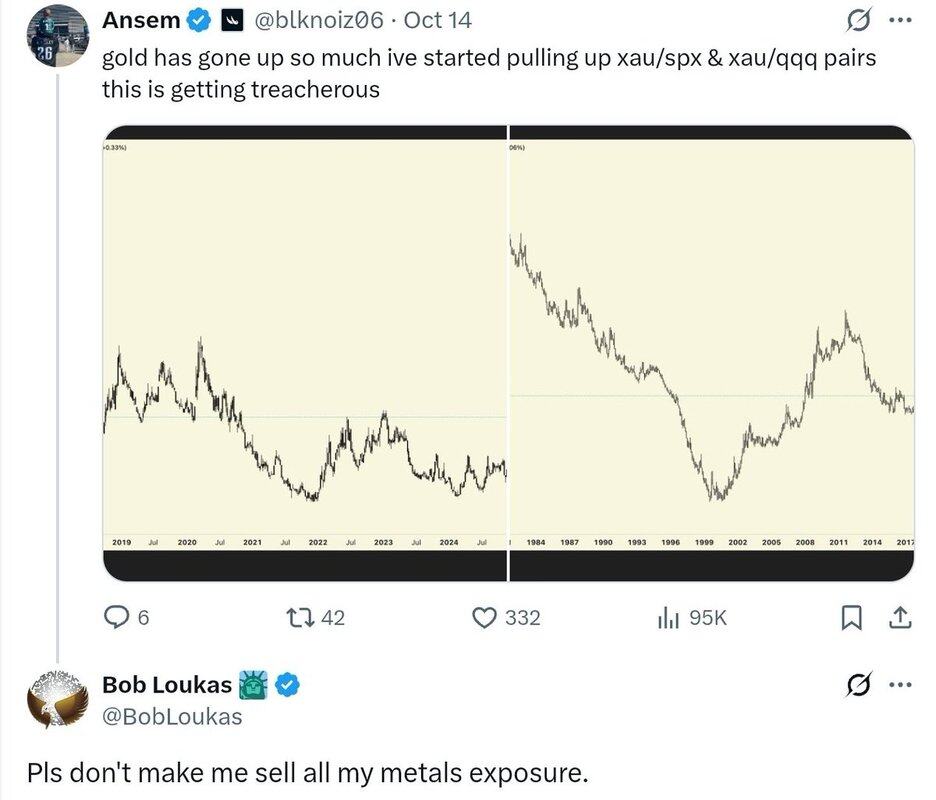
Task: Repost Ansem's tweet with 42 reposts
Action: (x=300, y=618)
